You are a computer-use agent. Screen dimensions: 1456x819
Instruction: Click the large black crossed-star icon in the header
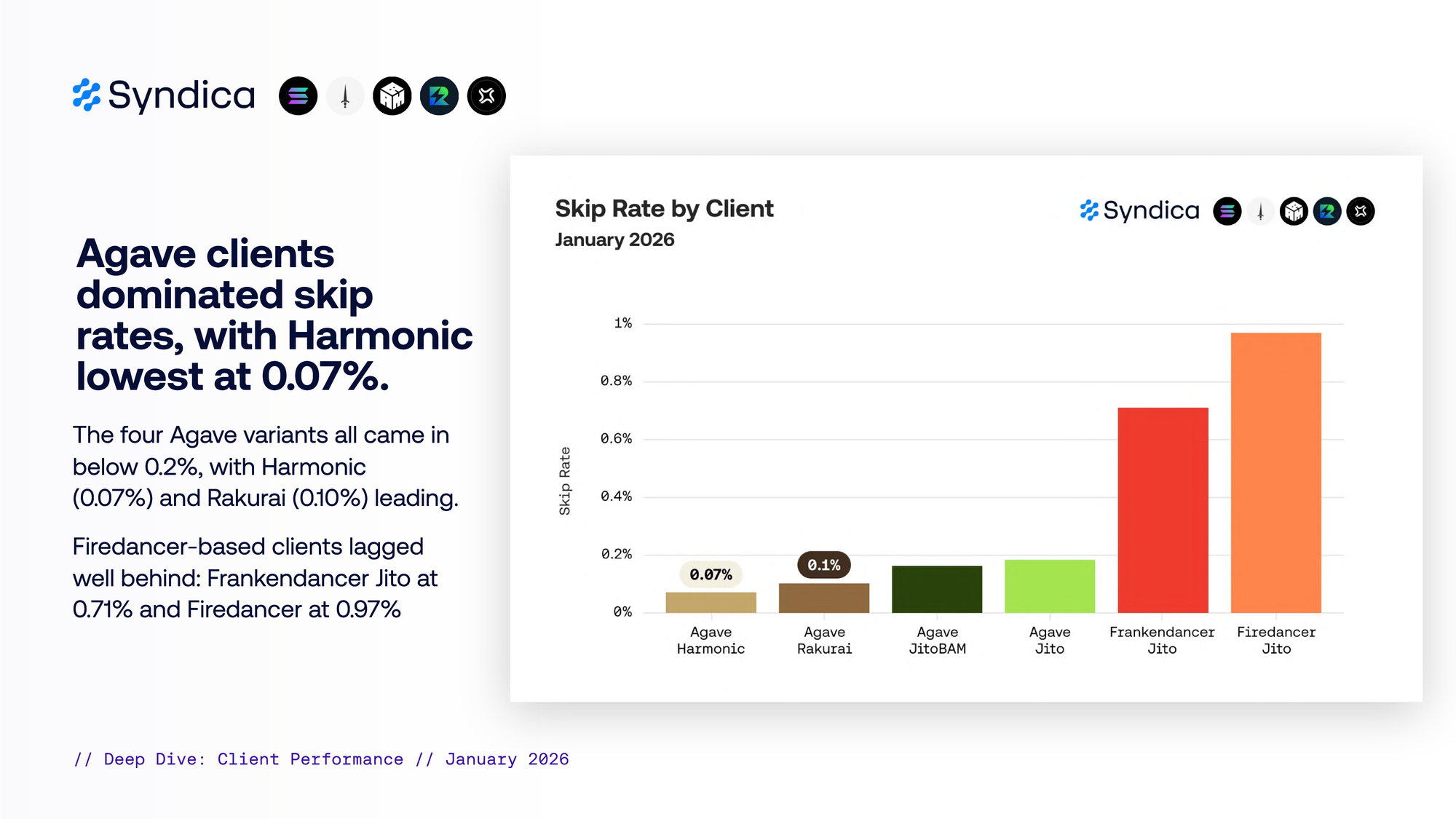(x=486, y=96)
